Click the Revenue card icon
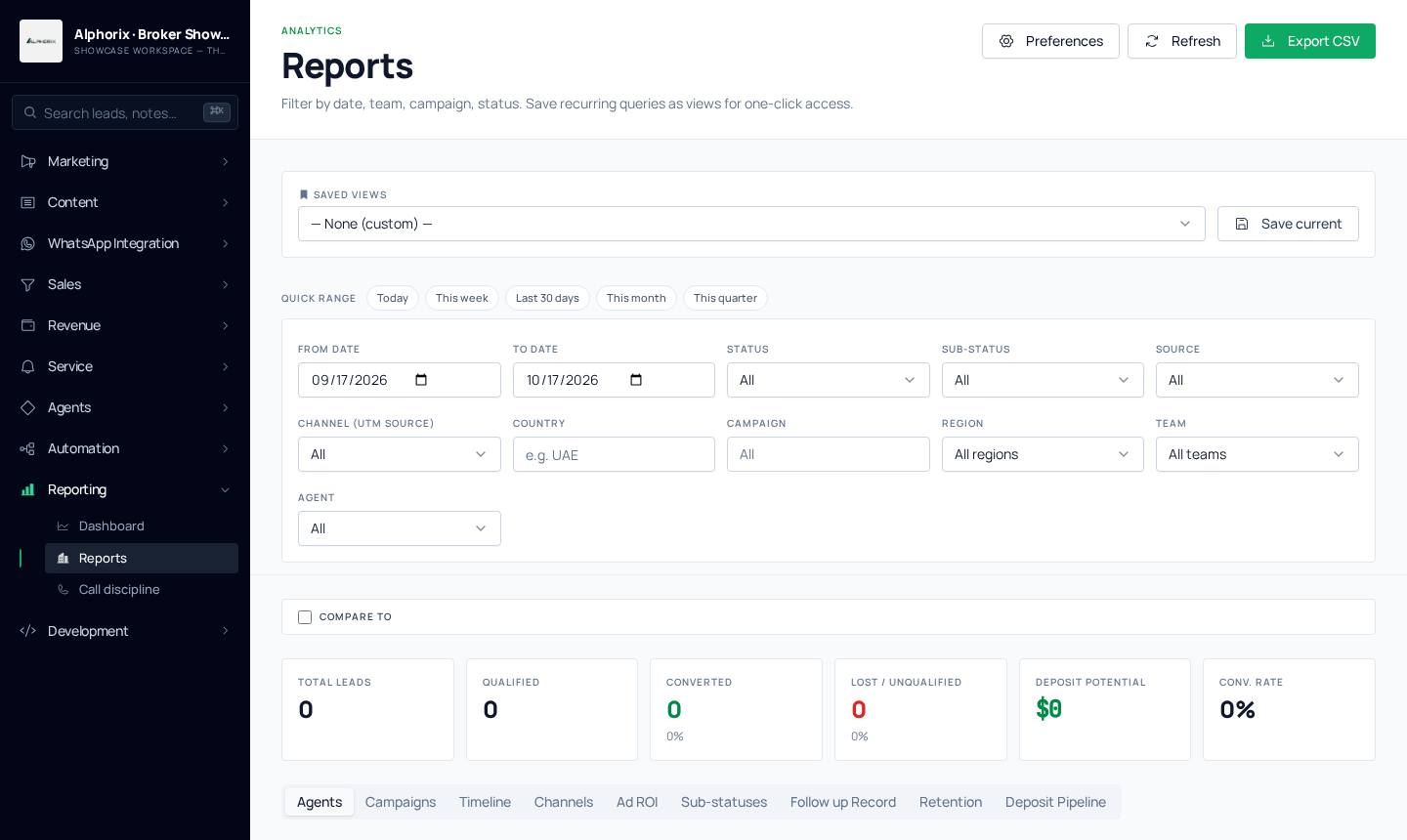 (x=28, y=325)
